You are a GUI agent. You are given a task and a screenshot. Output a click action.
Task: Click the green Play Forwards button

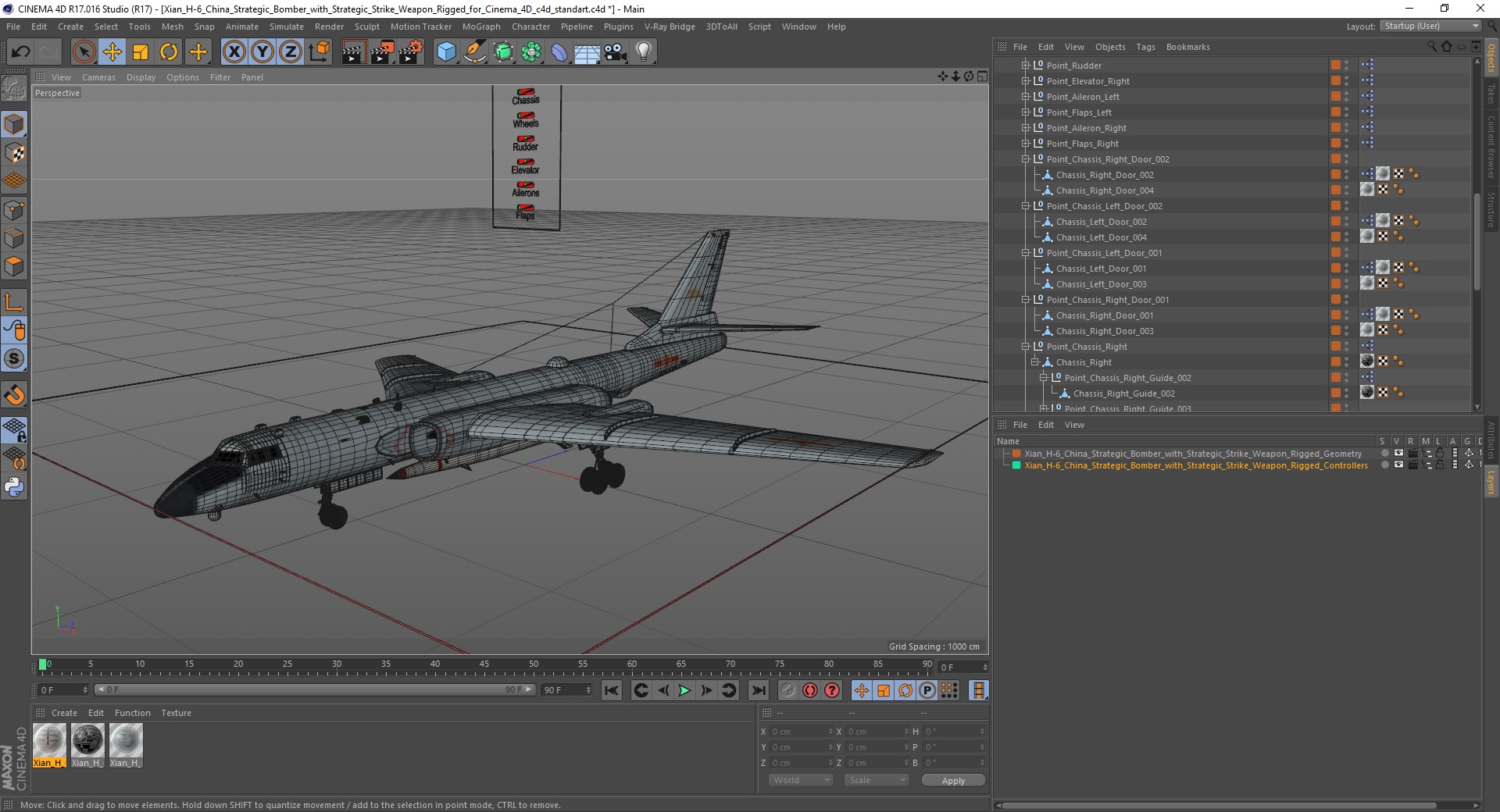684,690
